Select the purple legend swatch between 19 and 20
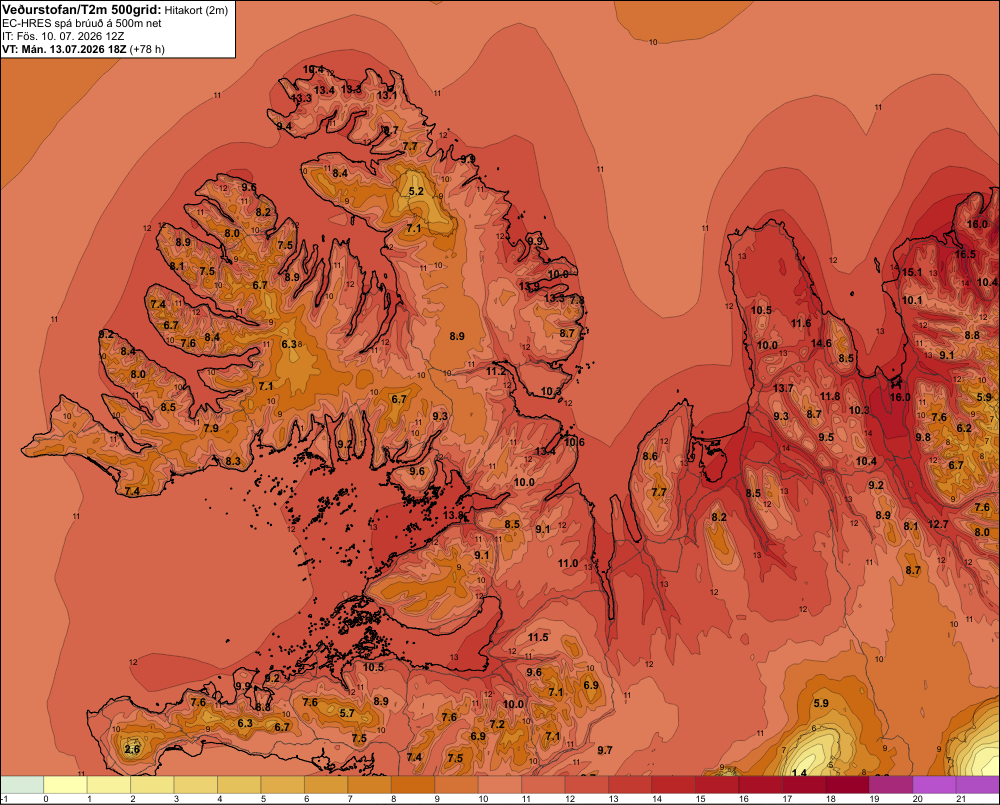Viewport: 1000px width, 805px height. (x=891, y=784)
